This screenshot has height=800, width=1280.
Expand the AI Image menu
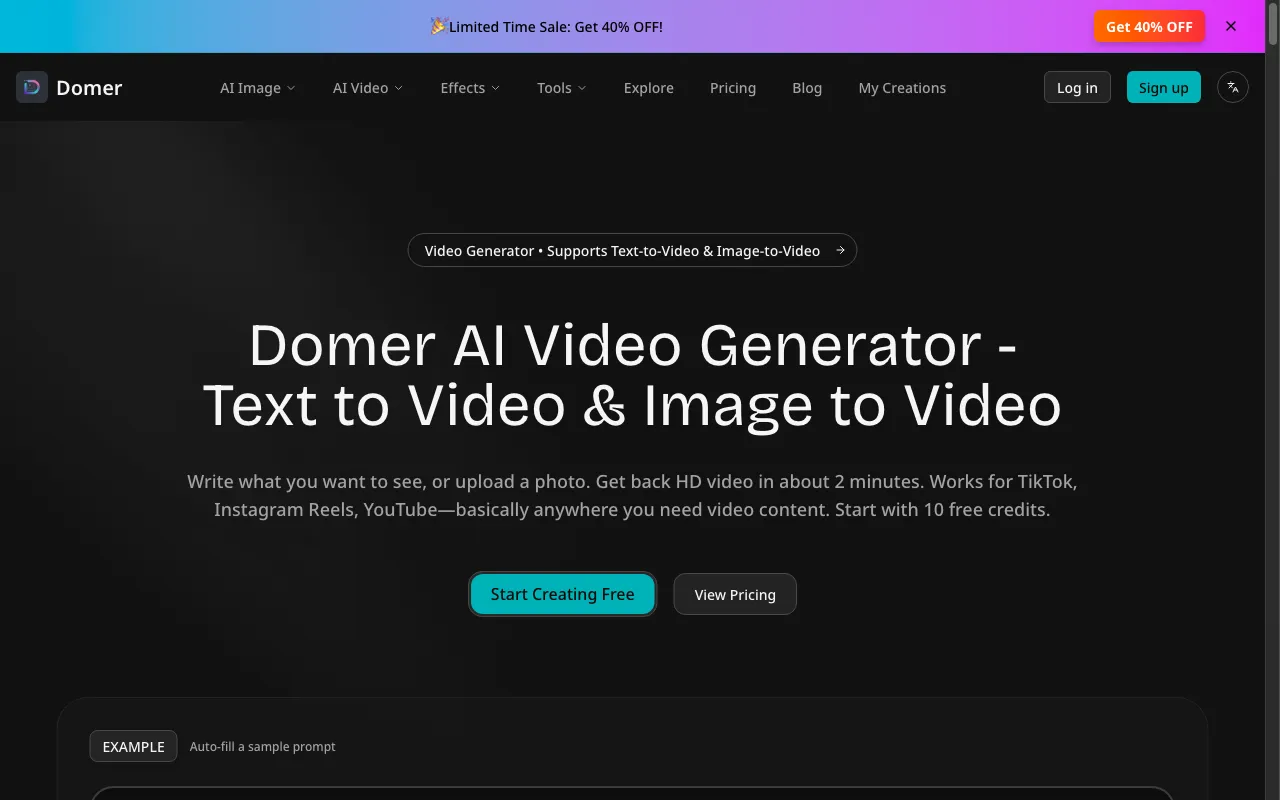click(x=258, y=88)
